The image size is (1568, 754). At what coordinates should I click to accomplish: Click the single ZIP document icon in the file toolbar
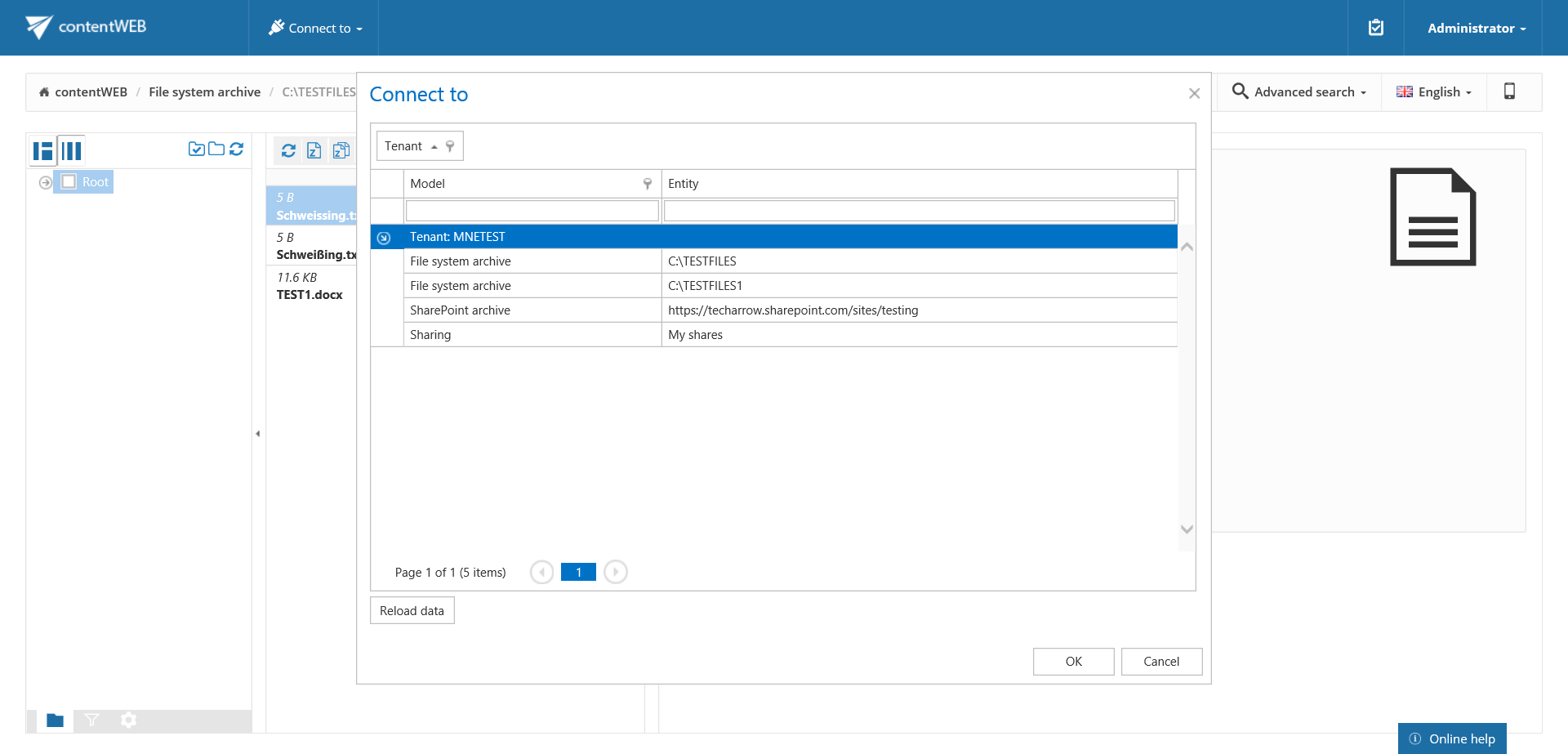314,150
